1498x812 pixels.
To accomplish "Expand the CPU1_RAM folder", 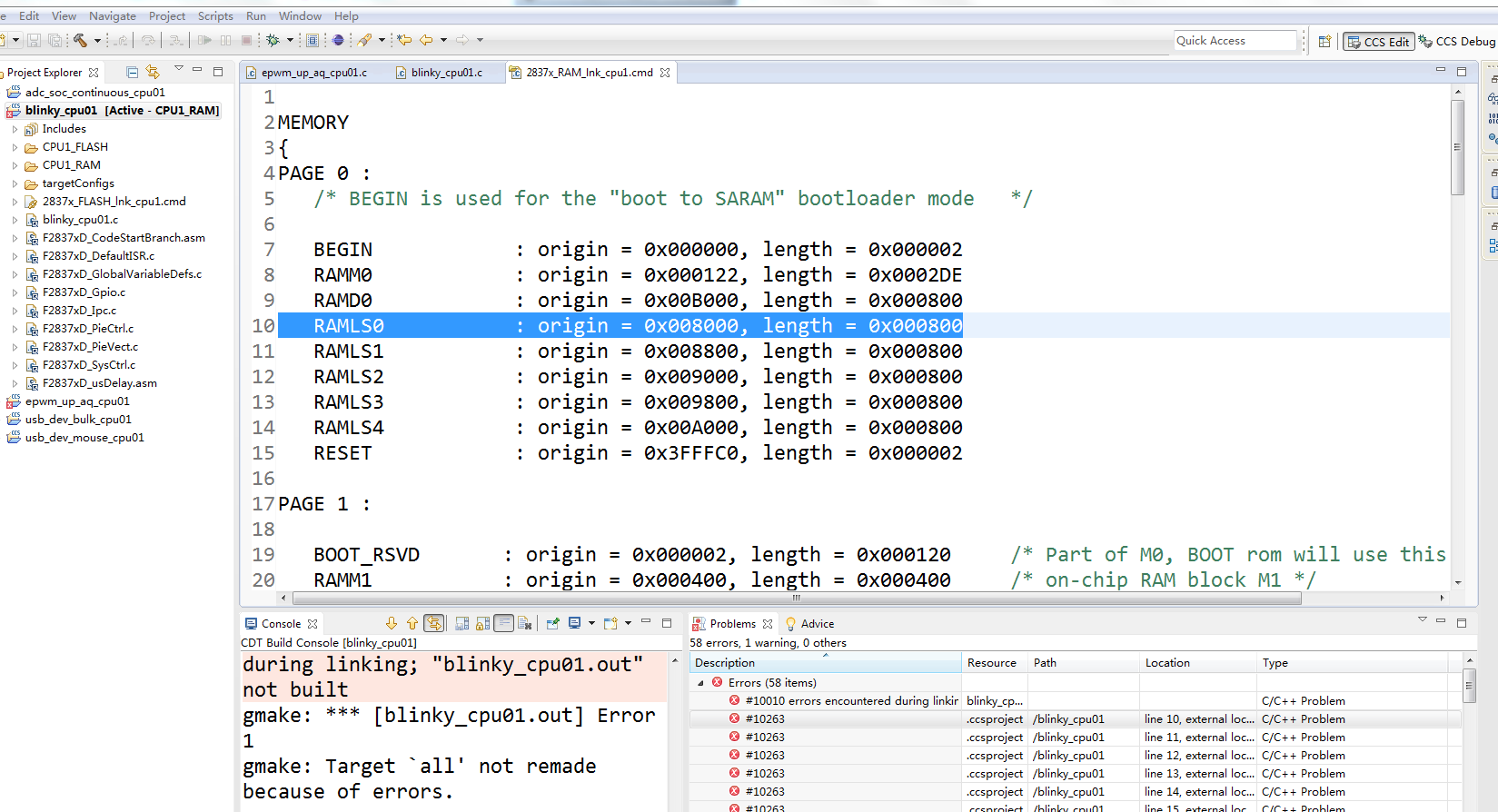I will click(x=15, y=165).
